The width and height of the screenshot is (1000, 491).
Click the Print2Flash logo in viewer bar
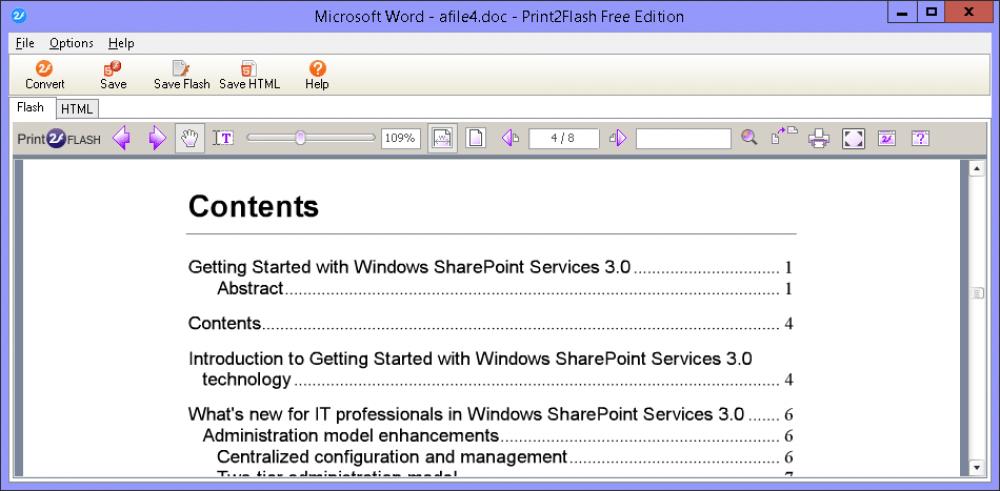(x=59, y=138)
